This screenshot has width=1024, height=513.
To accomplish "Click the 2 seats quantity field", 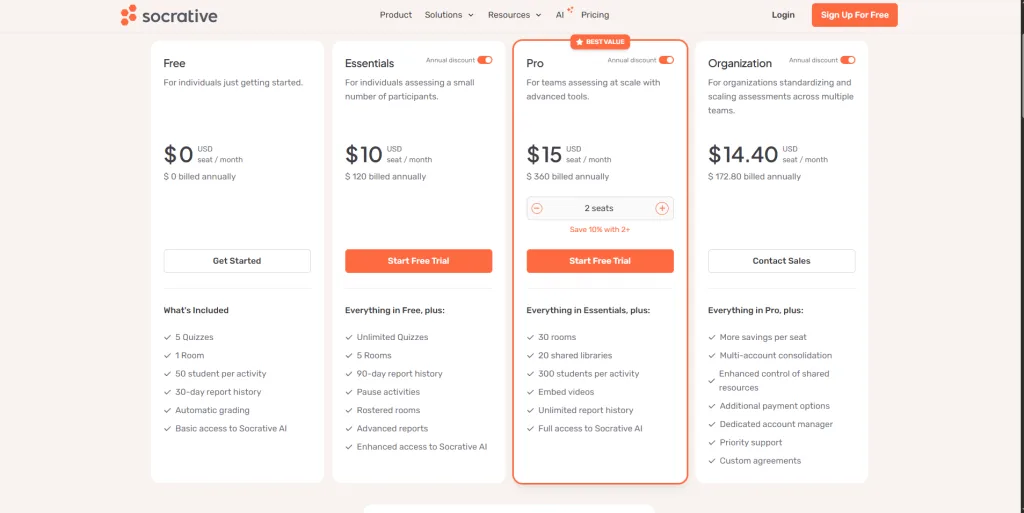I will point(599,208).
